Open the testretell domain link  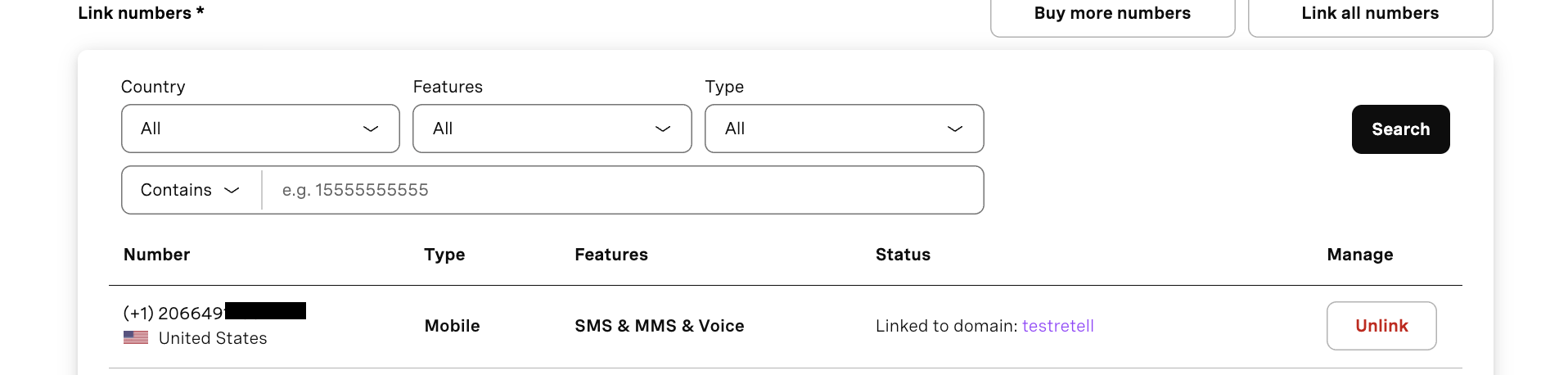[x=1058, y=326]
